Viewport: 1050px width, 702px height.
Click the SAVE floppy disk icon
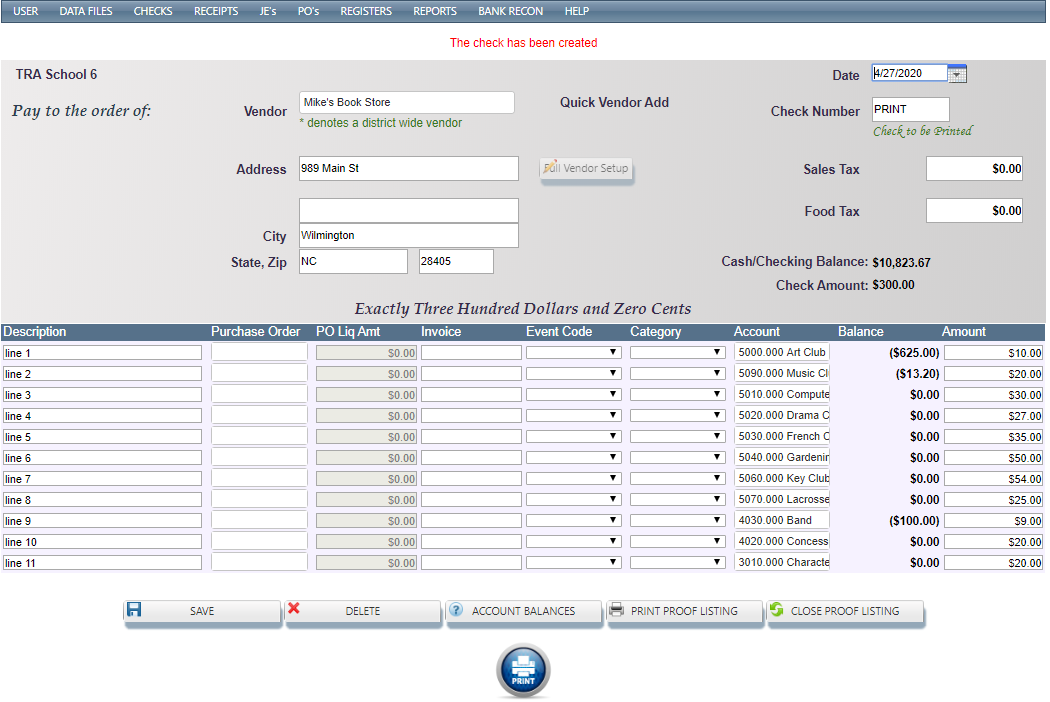(134, 609)
